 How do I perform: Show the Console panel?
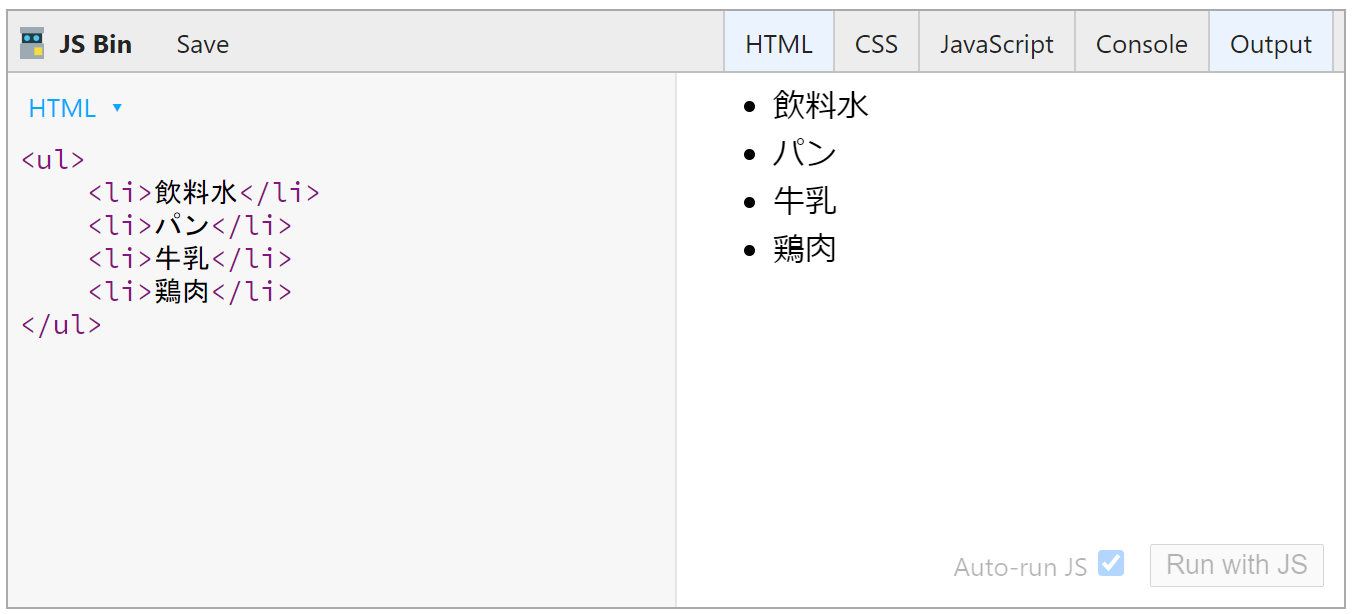[x=1141, y=44]
